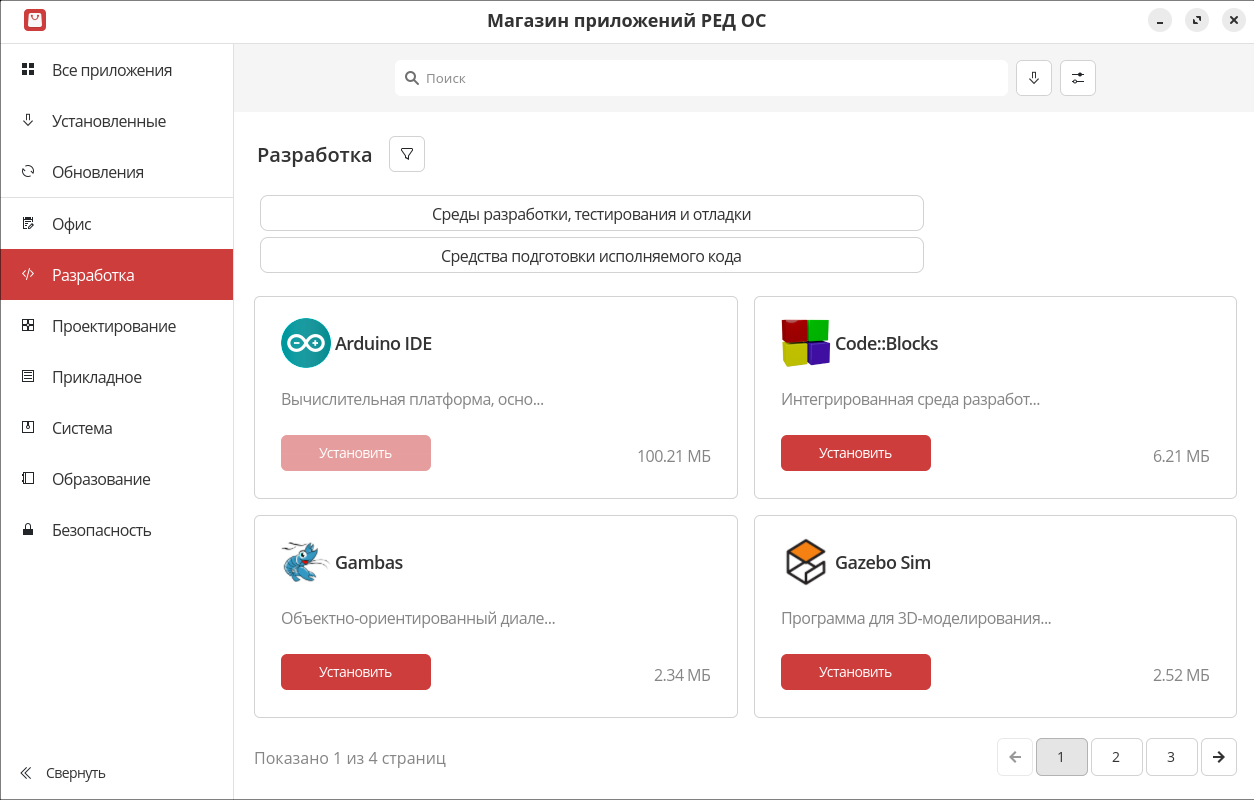Go to page 2 of results
This screenshot has height=800, width=1254.
click(x=1116, y=757)
